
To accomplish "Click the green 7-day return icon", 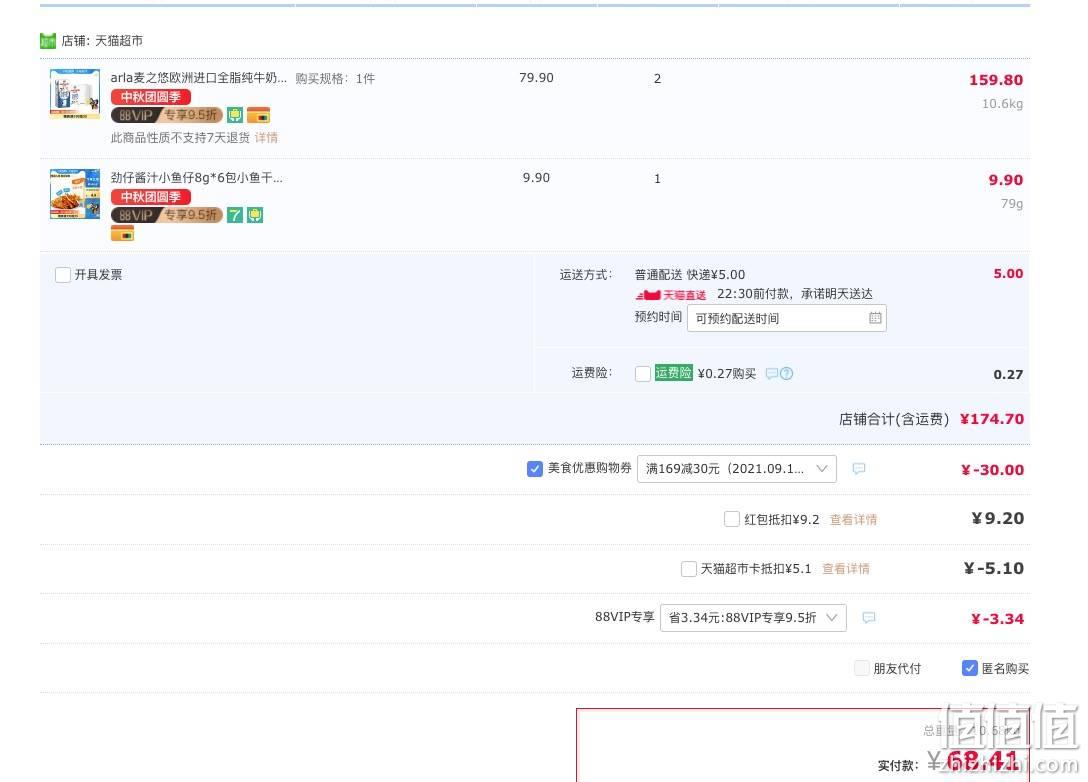I will click(x=235, y=215).
